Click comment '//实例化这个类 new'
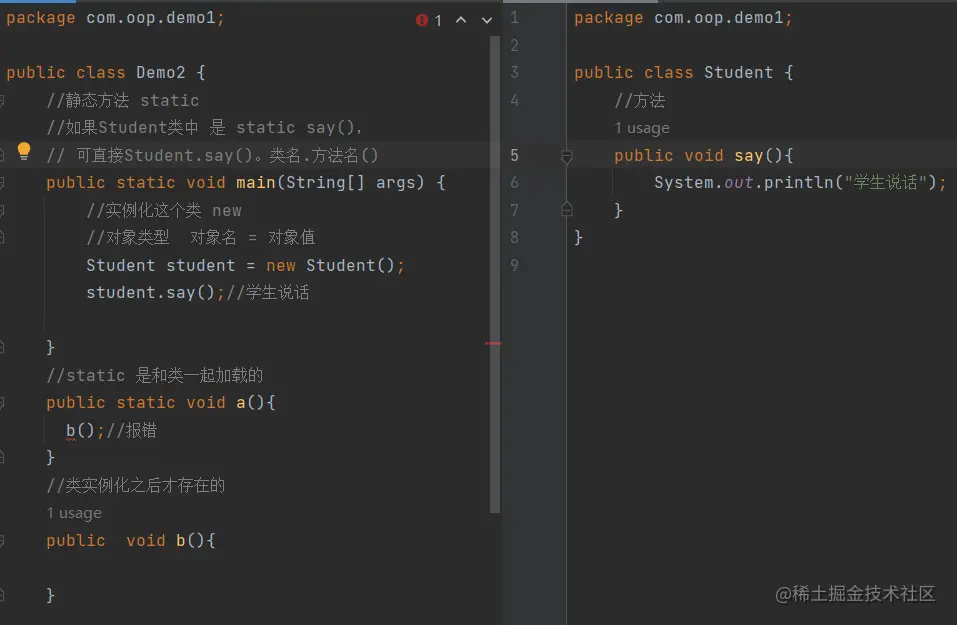957x625 pixels. [164, 211]
